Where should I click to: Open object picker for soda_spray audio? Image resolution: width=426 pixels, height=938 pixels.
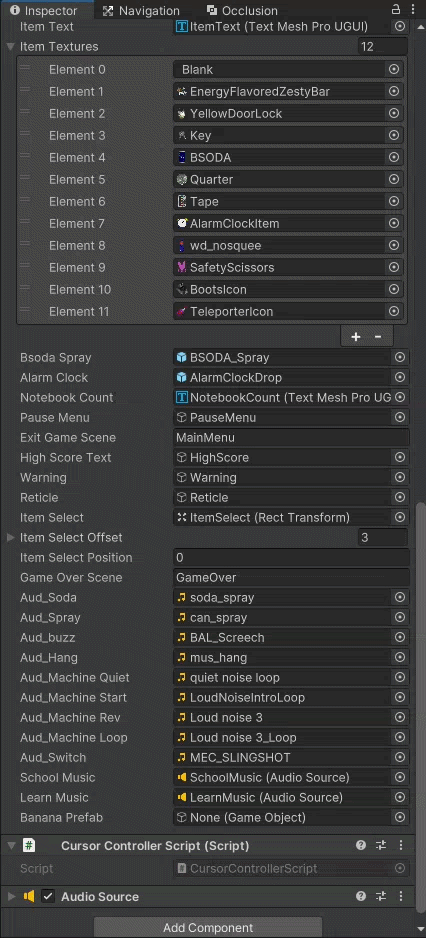click(x=400, y=598)
